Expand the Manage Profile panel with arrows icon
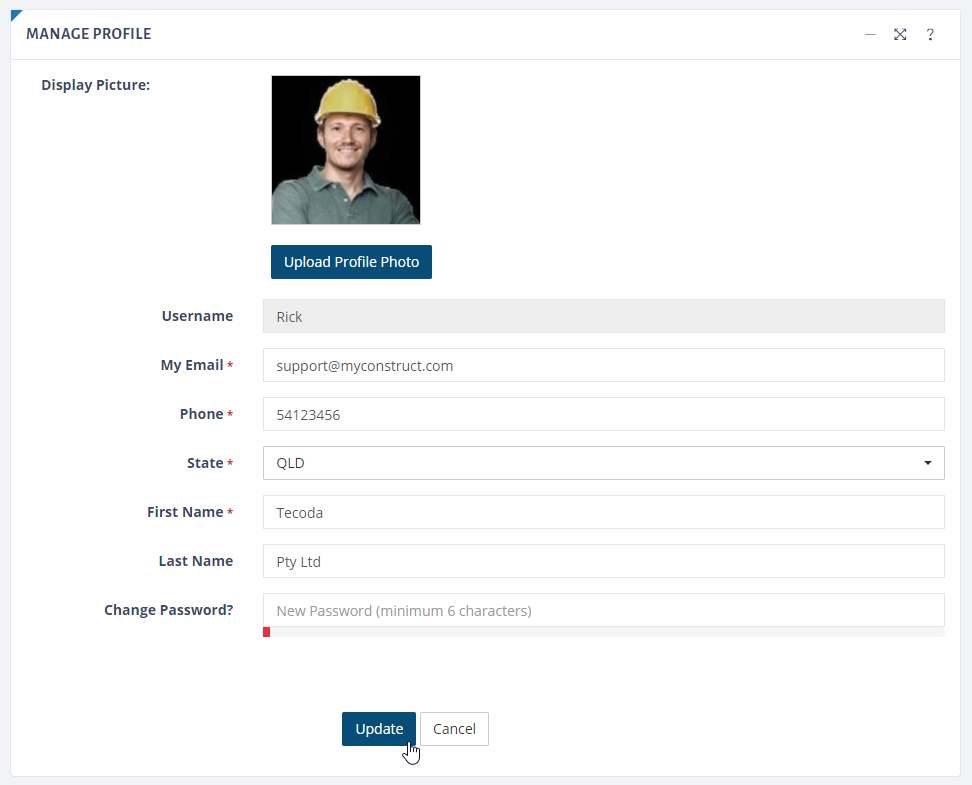Viewport: 972px width, 785px height. [x=900, y=35]
